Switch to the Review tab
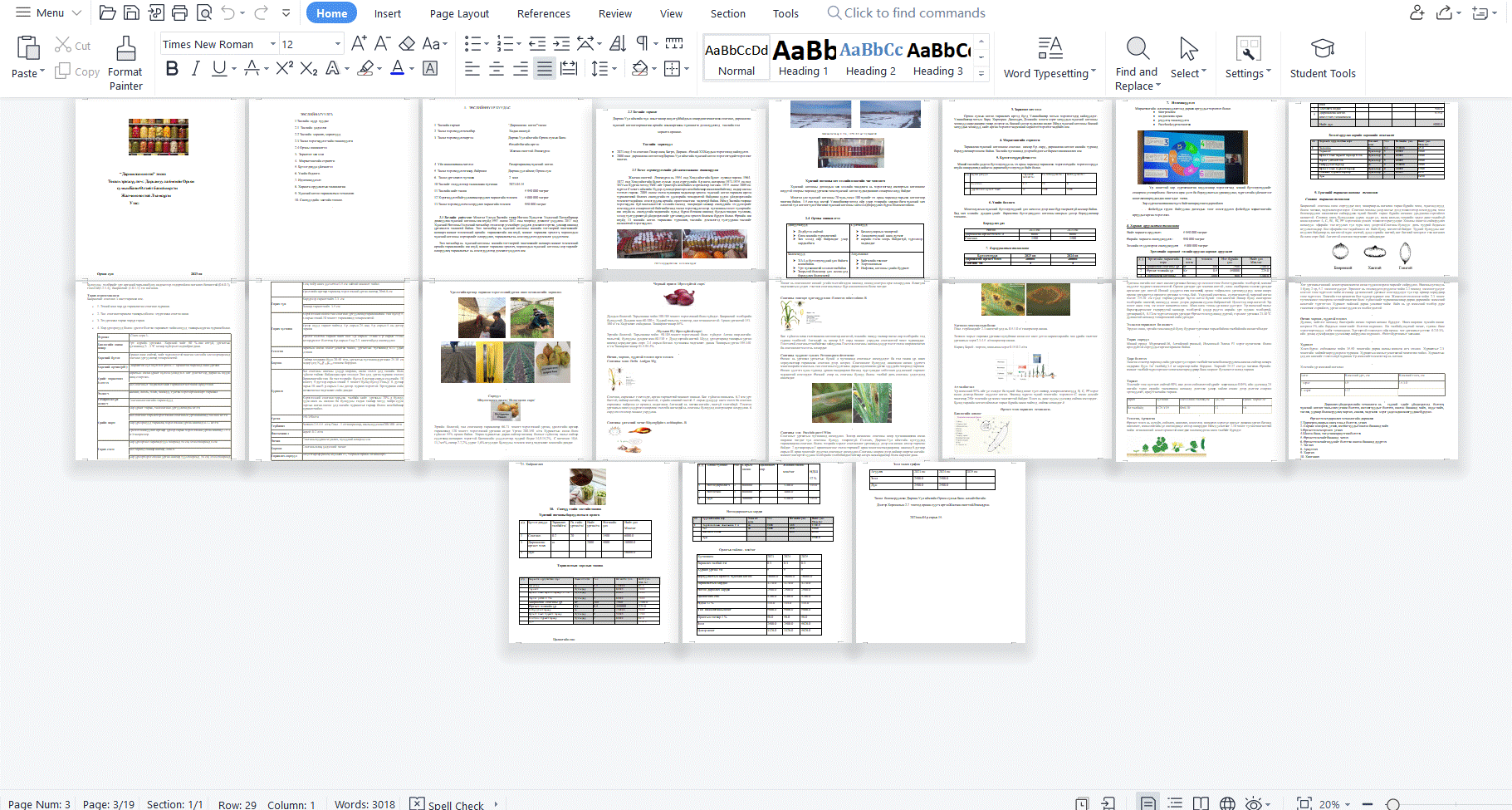1512x810 pixels. click(x=614, y=13)
